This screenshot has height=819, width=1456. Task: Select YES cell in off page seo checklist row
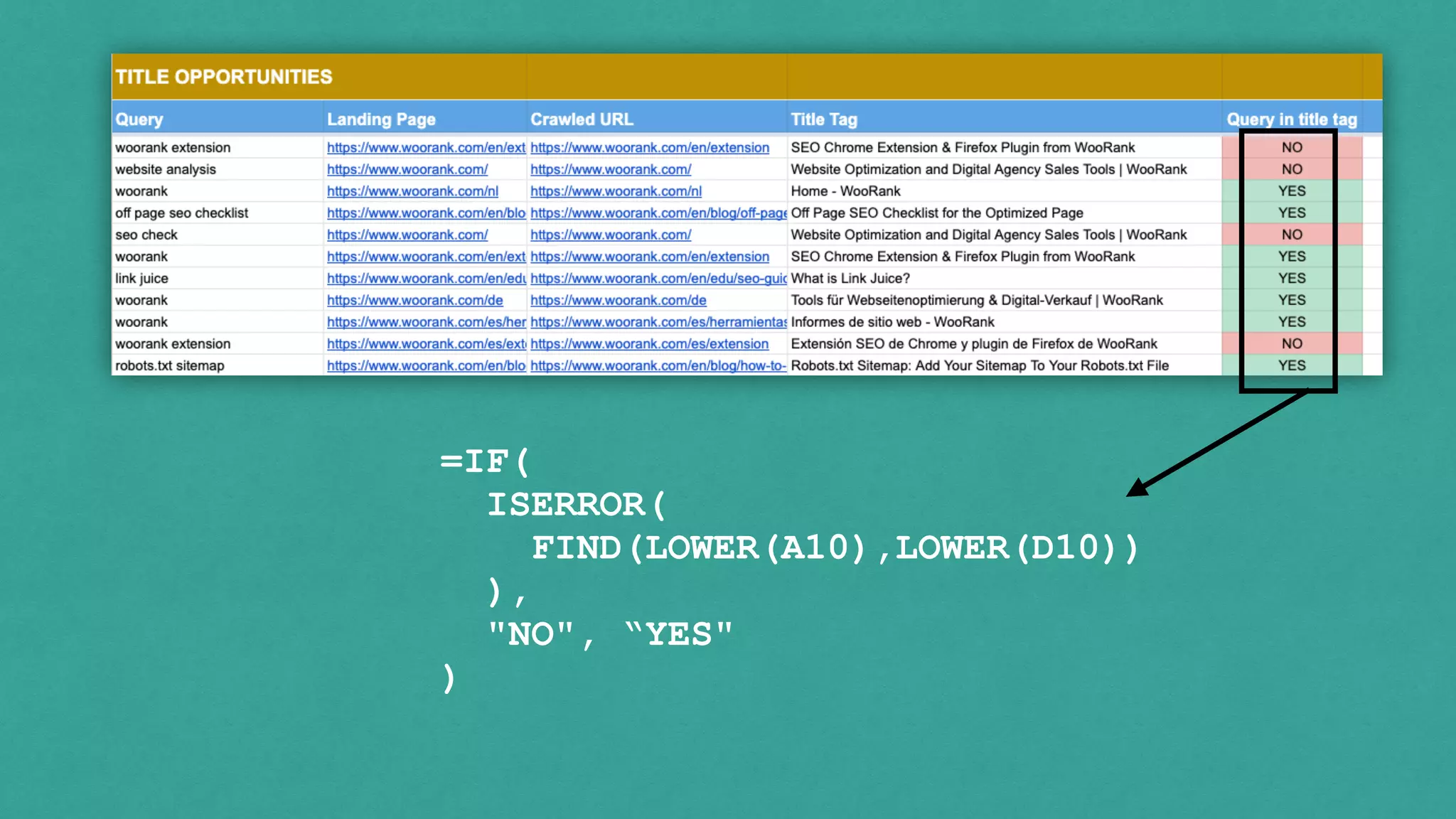pyautogui.click(x=1292, y=213)
